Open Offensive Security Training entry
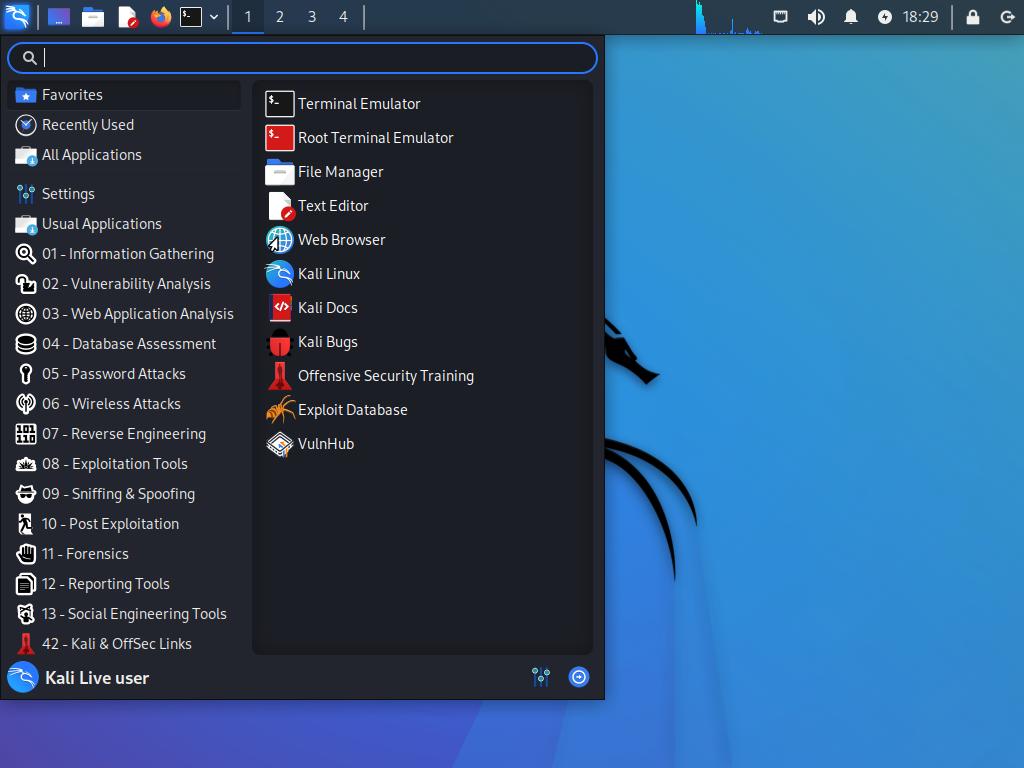The width and height of the screenshot is (1024, 768). coord(423,376)
